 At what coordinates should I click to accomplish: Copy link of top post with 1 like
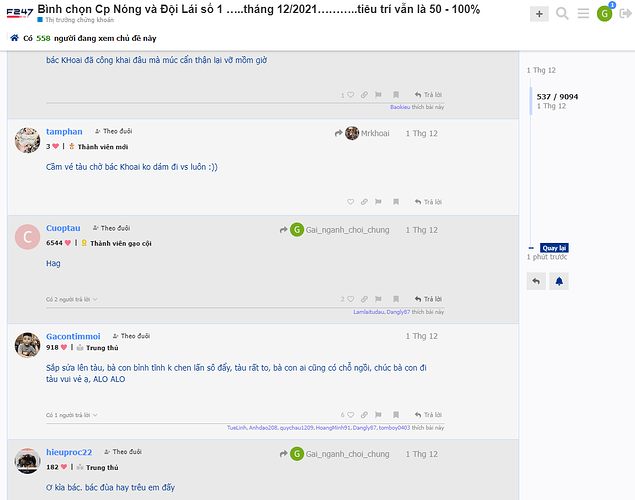pos(364,95)
